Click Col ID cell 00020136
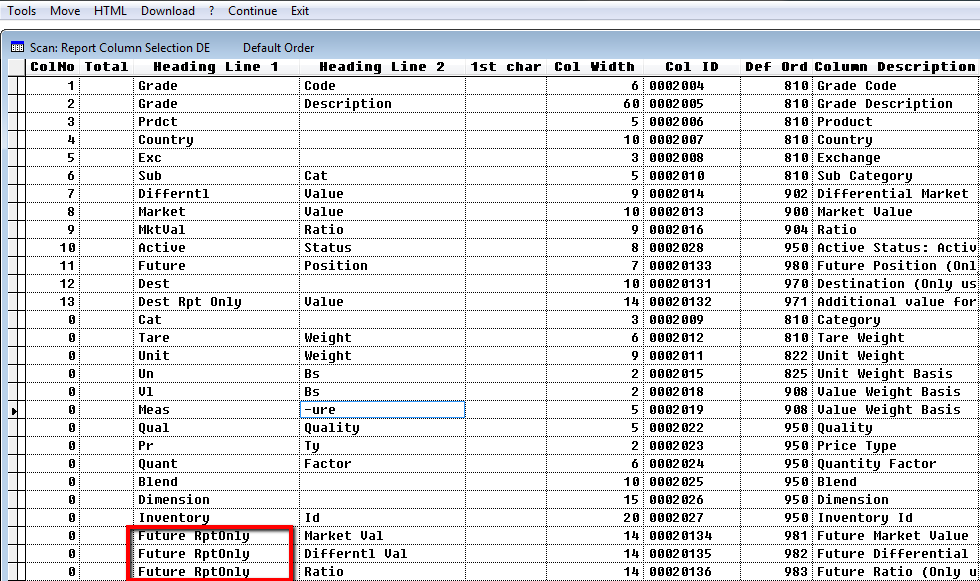 pos(692,572)
